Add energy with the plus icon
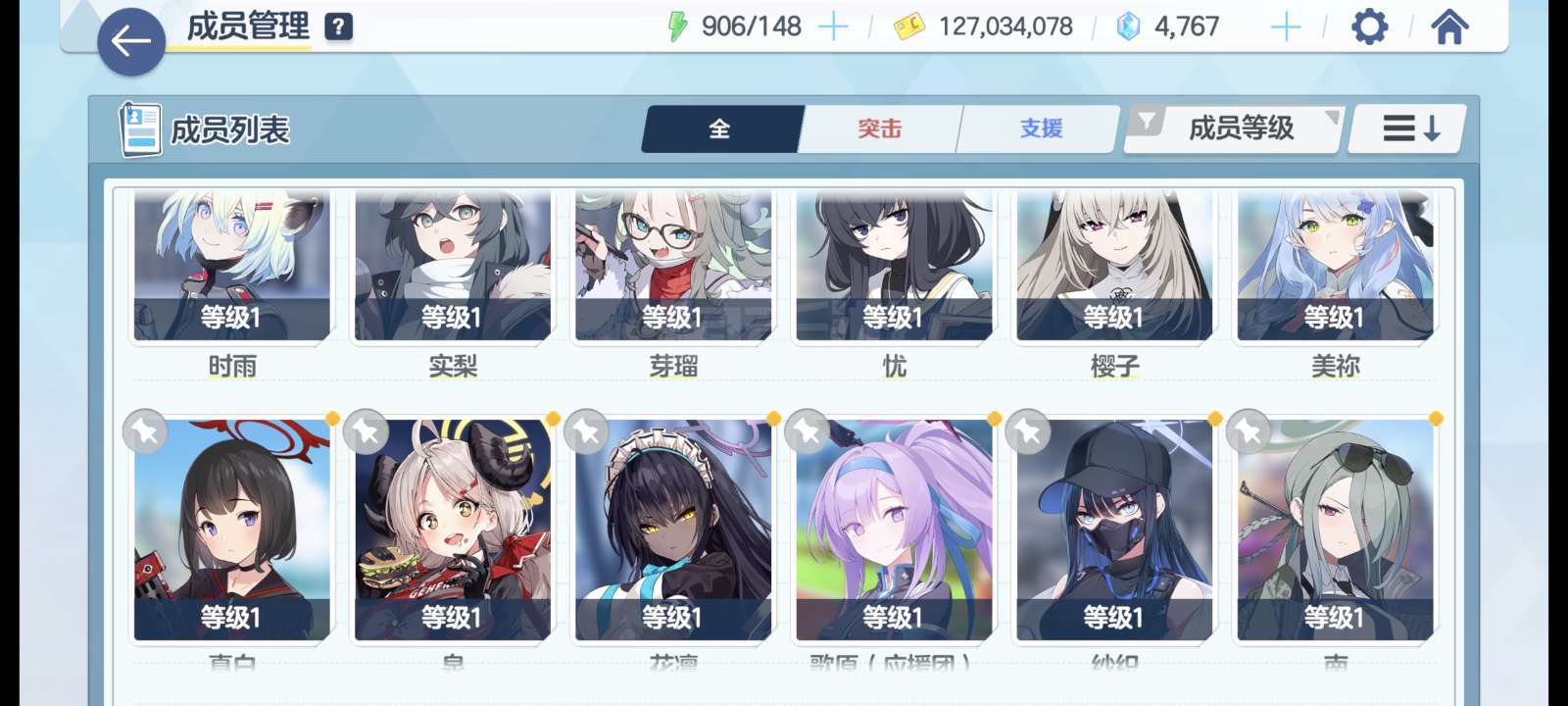The image size is (1568, 706). click(833, 26)
